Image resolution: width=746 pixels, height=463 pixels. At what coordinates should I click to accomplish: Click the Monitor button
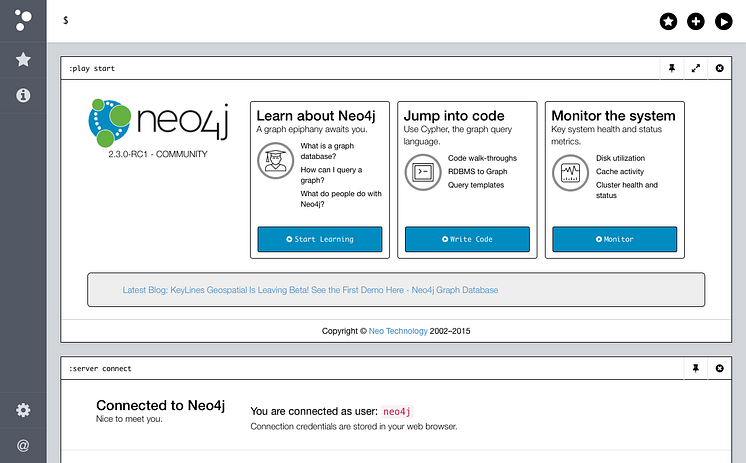point(615,239)
